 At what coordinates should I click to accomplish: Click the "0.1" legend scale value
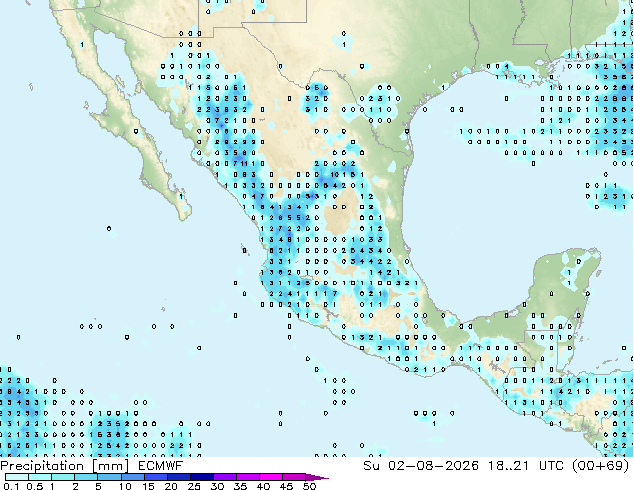click(x=11, y=486)
